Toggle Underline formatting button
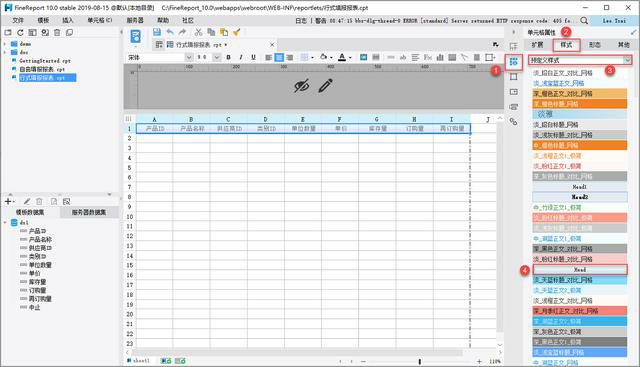This screenshot has height=367, width=640. click(253, 58)
